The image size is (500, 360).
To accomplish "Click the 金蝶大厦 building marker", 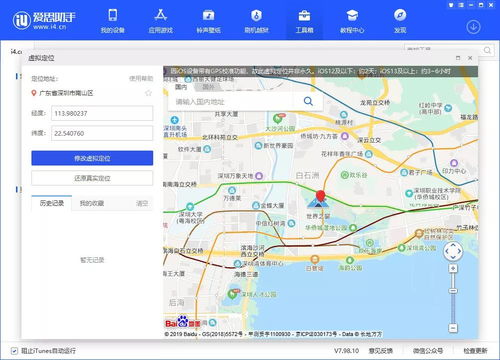I will (256, 205).
